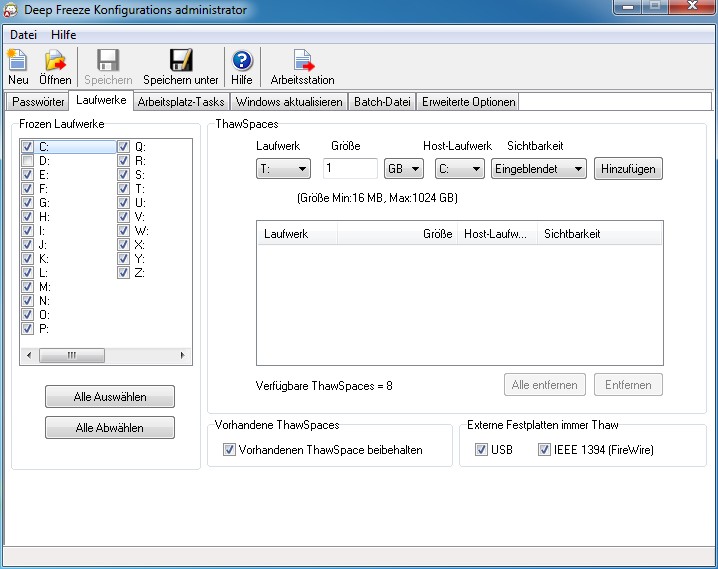
Task: Go to the Arbeitsplatz-Tasks tab
Action: [181, 102]
